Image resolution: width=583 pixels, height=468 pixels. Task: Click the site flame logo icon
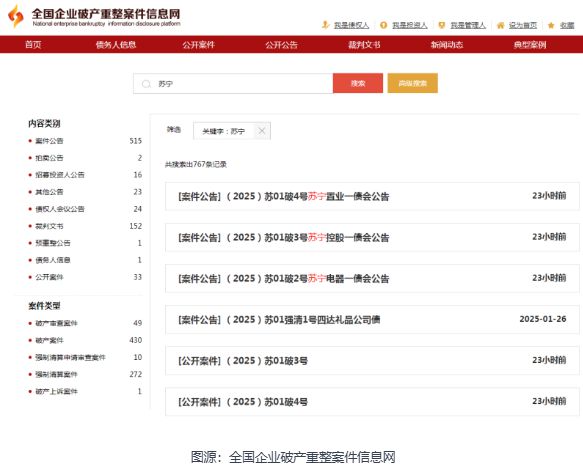[x=16, y=16]
